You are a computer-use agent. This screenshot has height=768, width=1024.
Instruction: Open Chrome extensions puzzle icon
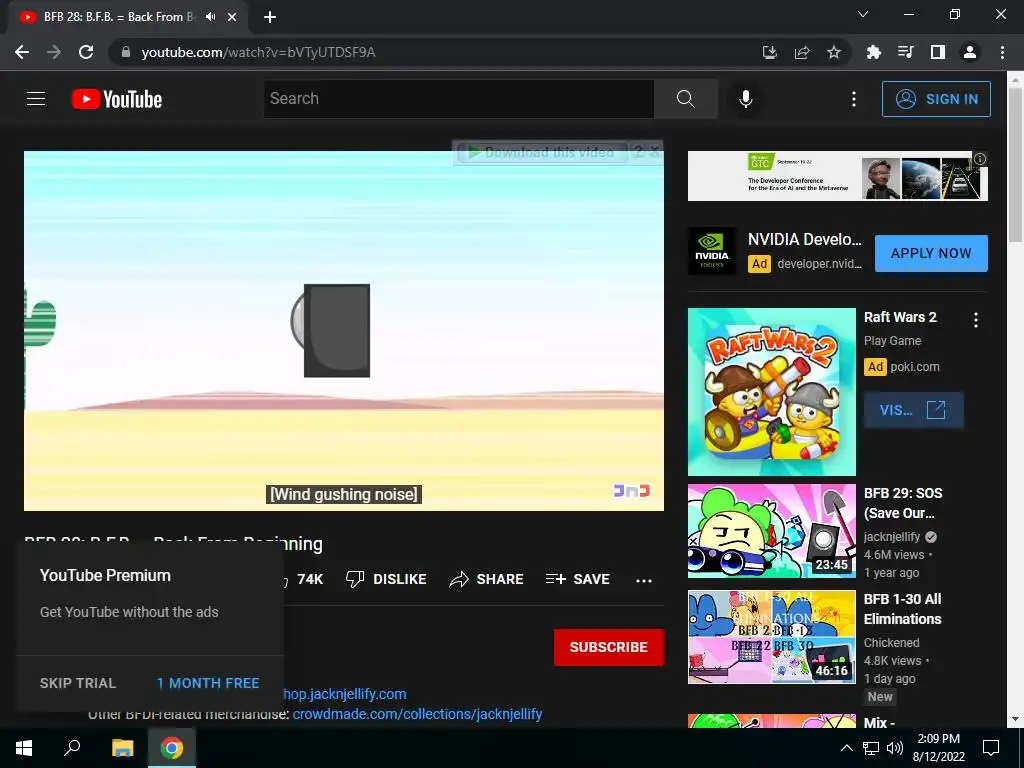tap(873, 52)
